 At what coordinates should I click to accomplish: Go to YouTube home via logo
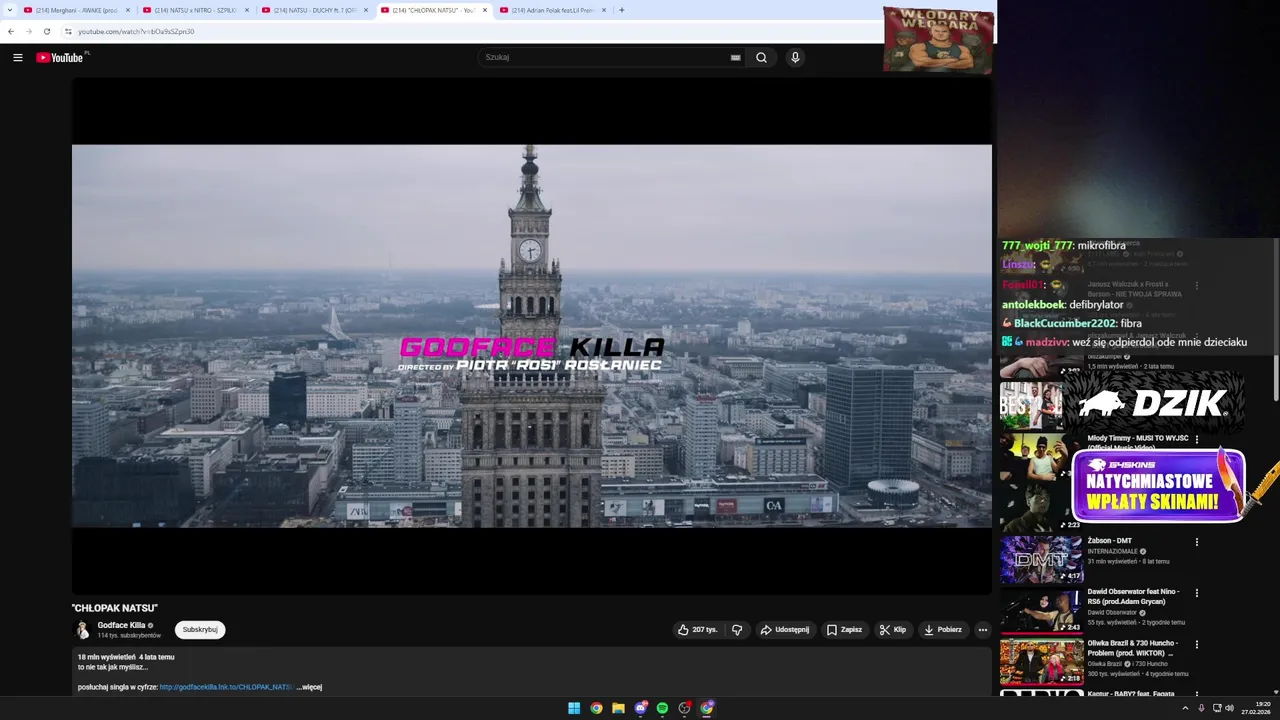point(61,58)
